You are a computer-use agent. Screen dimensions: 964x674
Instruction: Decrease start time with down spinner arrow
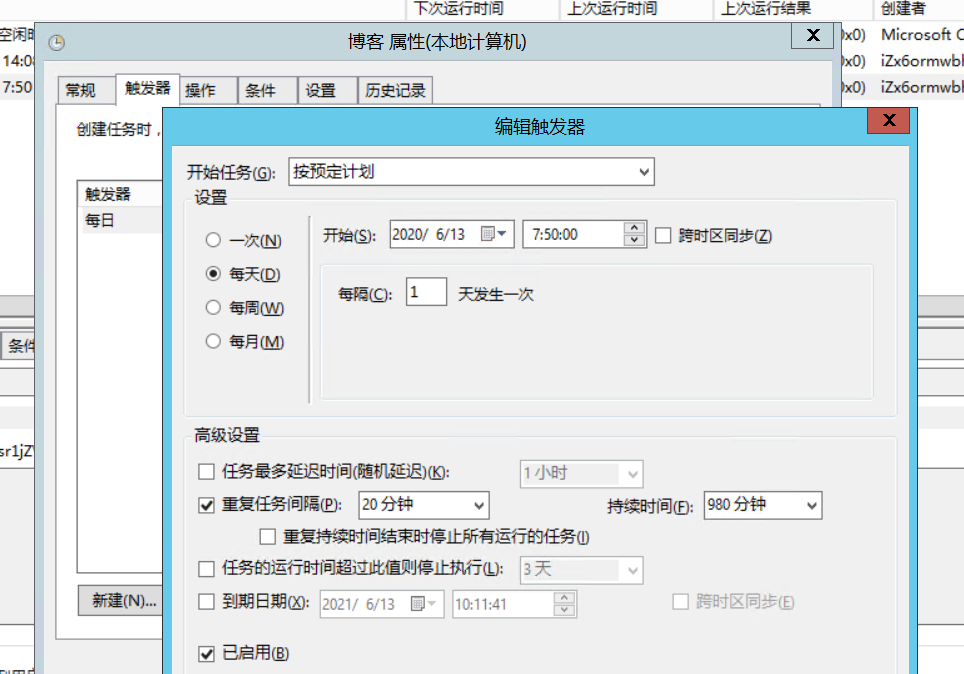634,240
